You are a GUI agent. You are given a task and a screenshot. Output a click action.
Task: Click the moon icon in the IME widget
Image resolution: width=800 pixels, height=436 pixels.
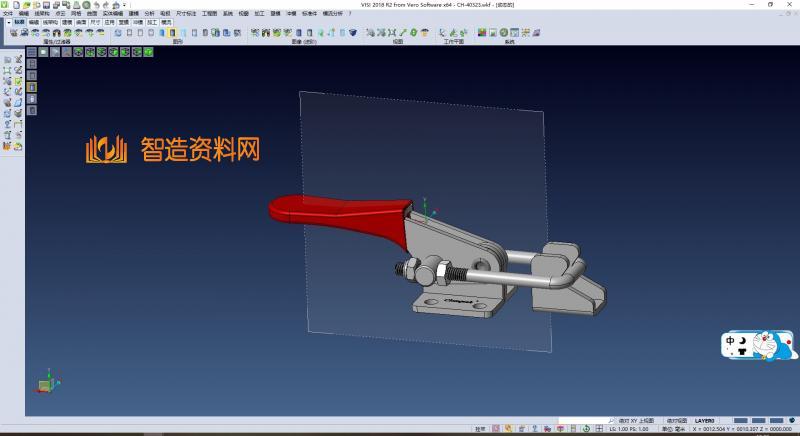point(742,340)
